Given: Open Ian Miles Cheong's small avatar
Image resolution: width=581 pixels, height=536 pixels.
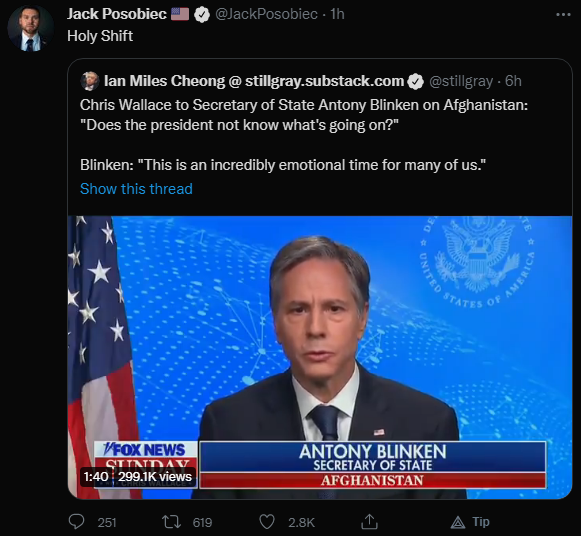Looking at the screenshot, I should point(90,81).
